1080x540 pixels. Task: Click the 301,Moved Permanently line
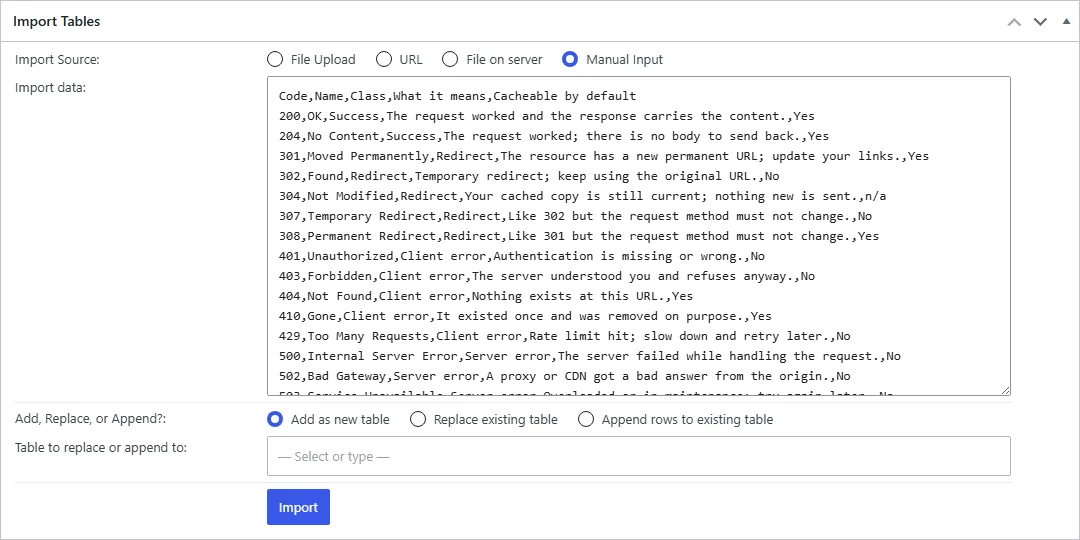point(604,156)
